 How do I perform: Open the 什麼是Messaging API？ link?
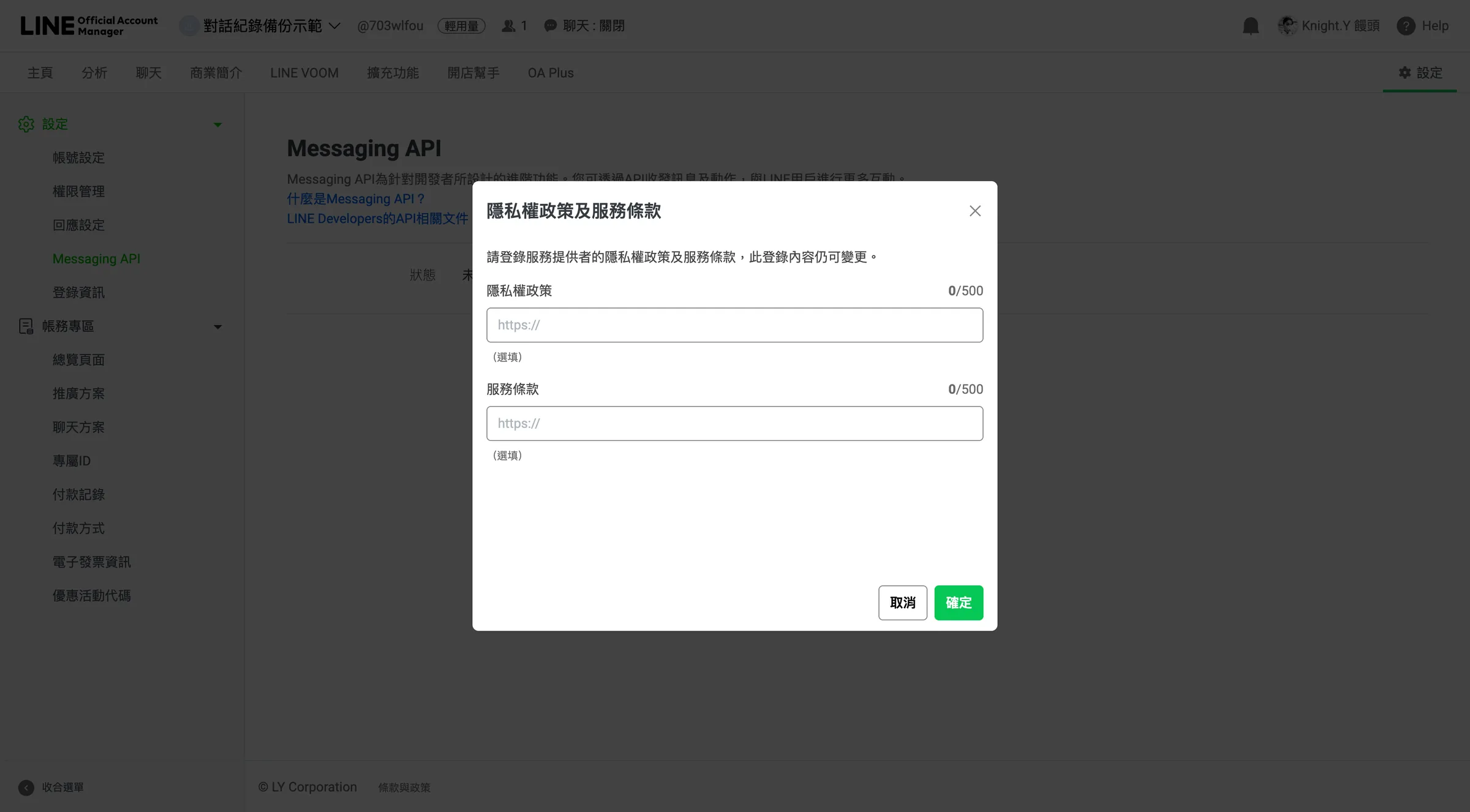click(x=356, y=199)
